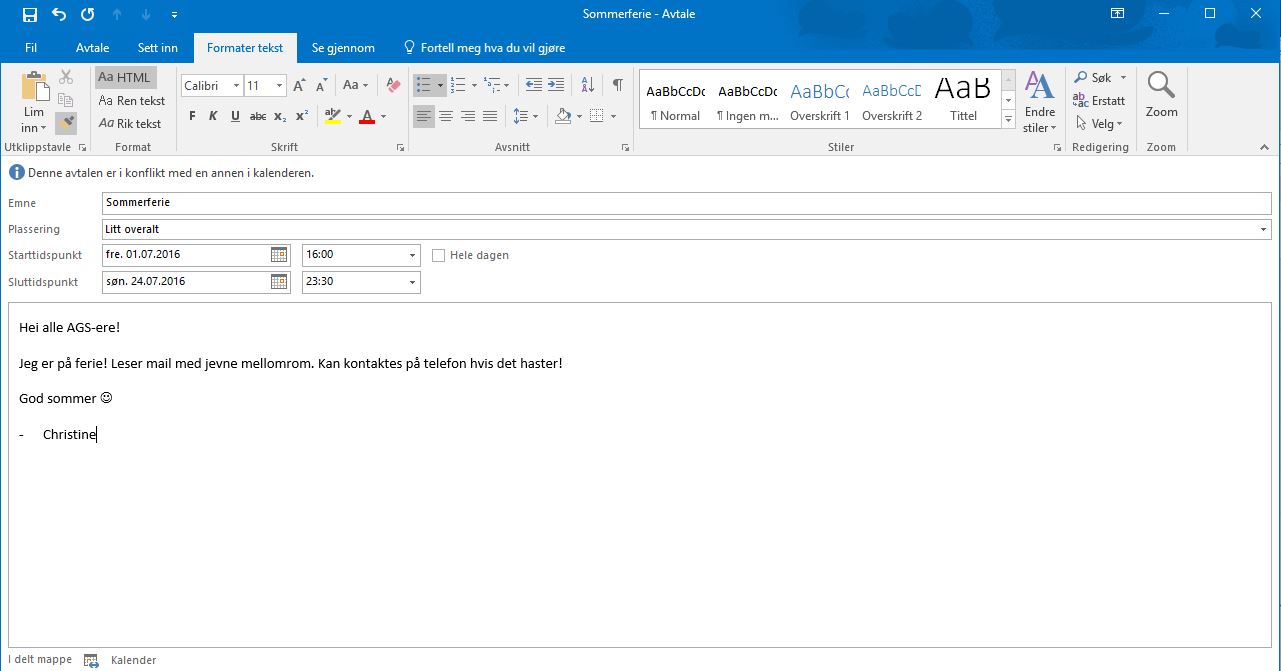1281x671 pixels.
Task: Align text to the right
Action: click(468, 116)
